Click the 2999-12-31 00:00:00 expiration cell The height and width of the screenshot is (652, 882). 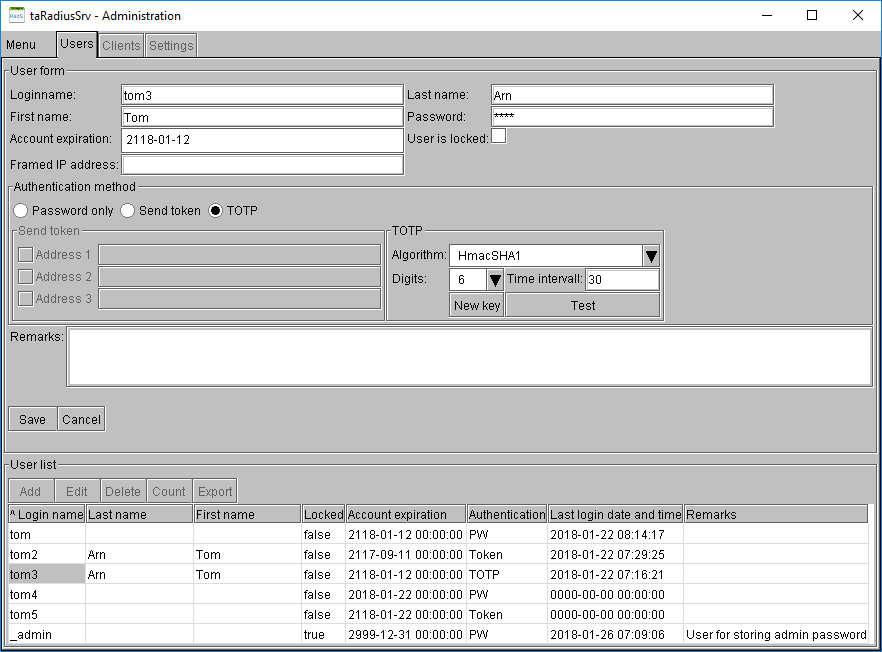[406, 635]
